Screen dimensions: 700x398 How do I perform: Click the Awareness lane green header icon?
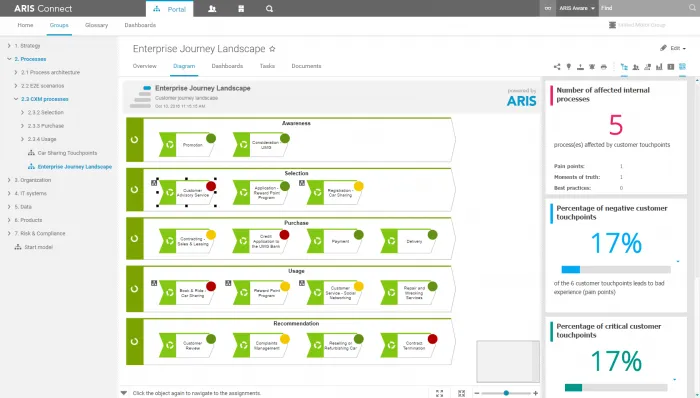pos(134,140)
